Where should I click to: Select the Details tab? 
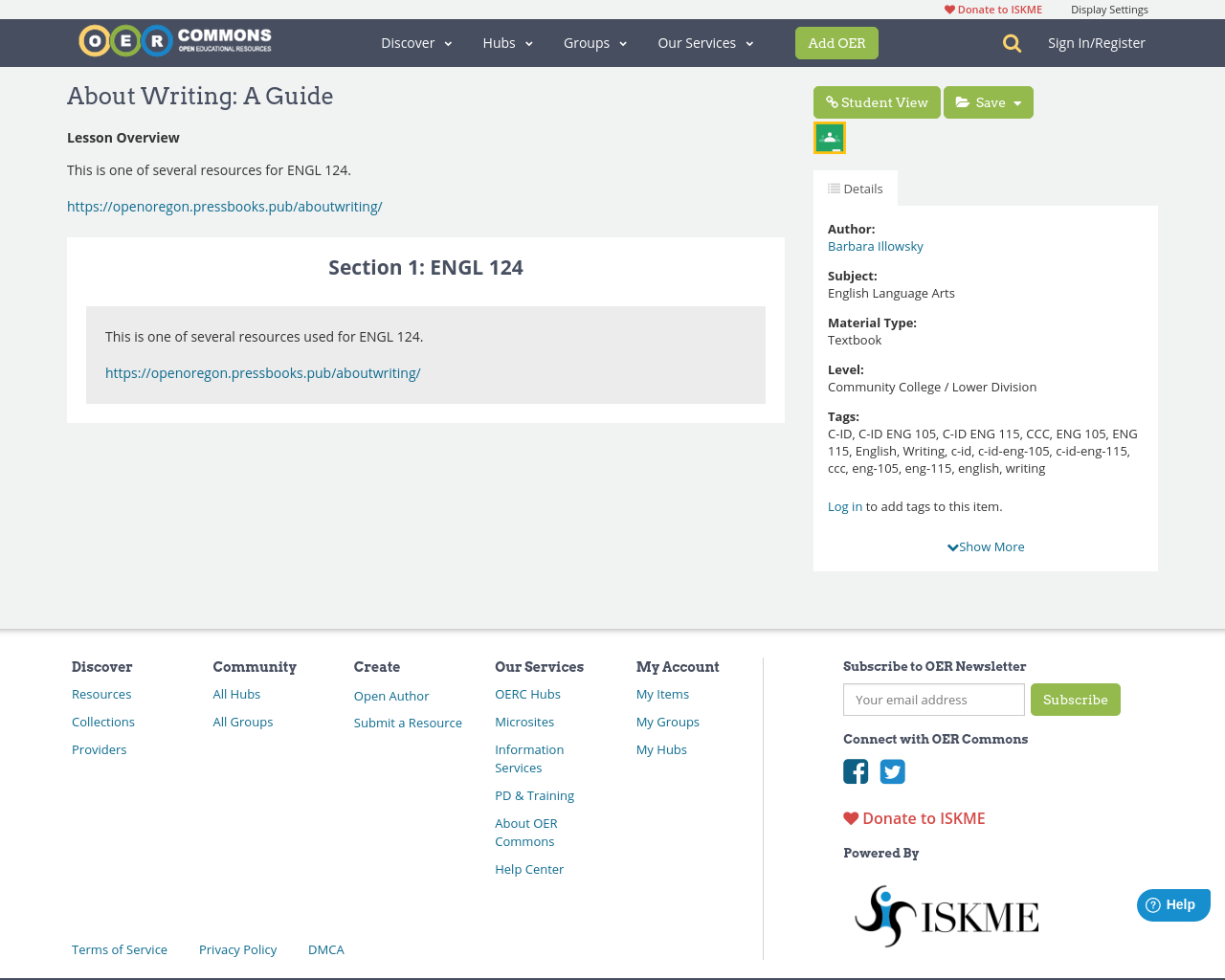coord(856,189)
